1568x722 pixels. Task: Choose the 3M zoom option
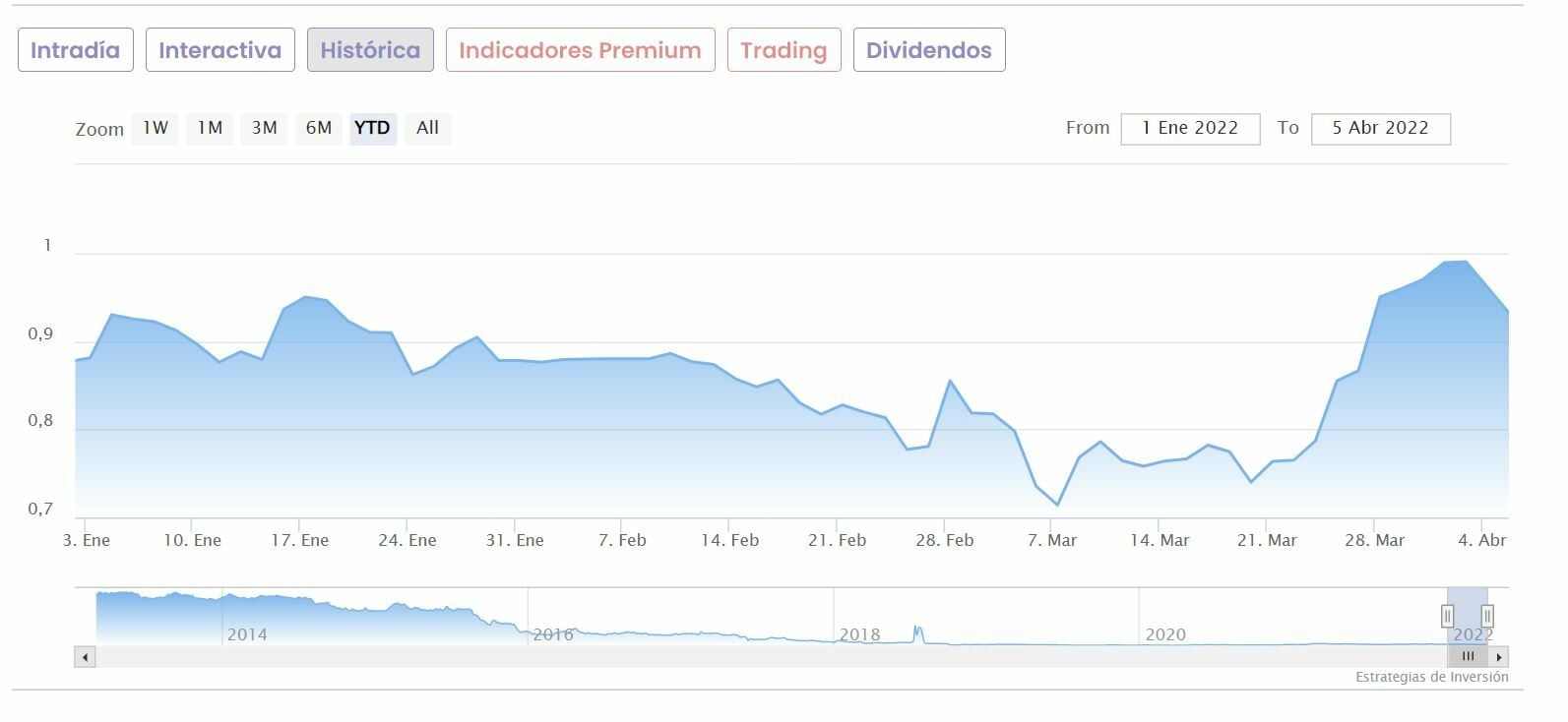264,128
